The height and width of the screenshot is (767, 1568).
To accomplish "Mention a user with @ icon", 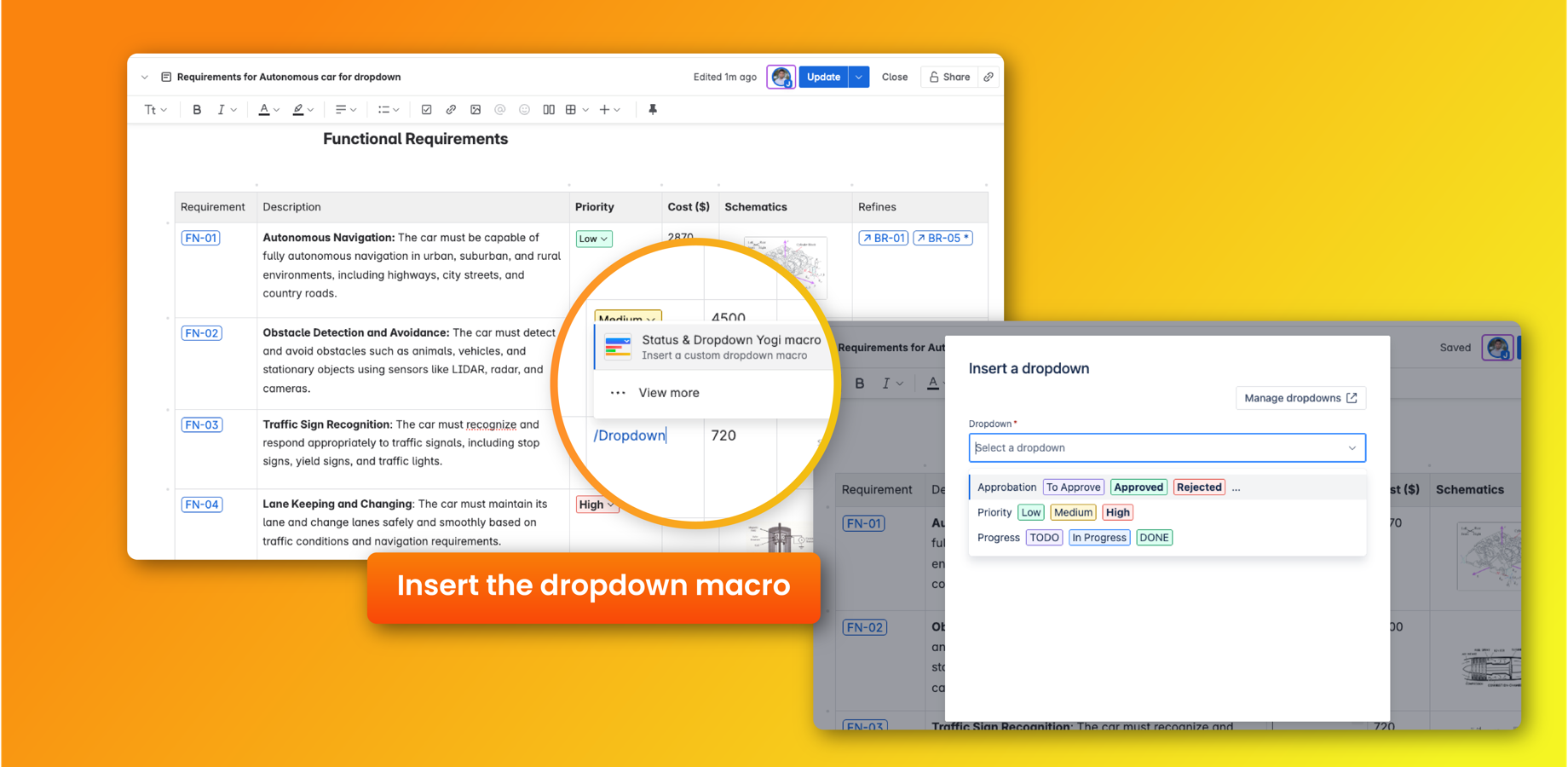I will (x=500, y=110).
